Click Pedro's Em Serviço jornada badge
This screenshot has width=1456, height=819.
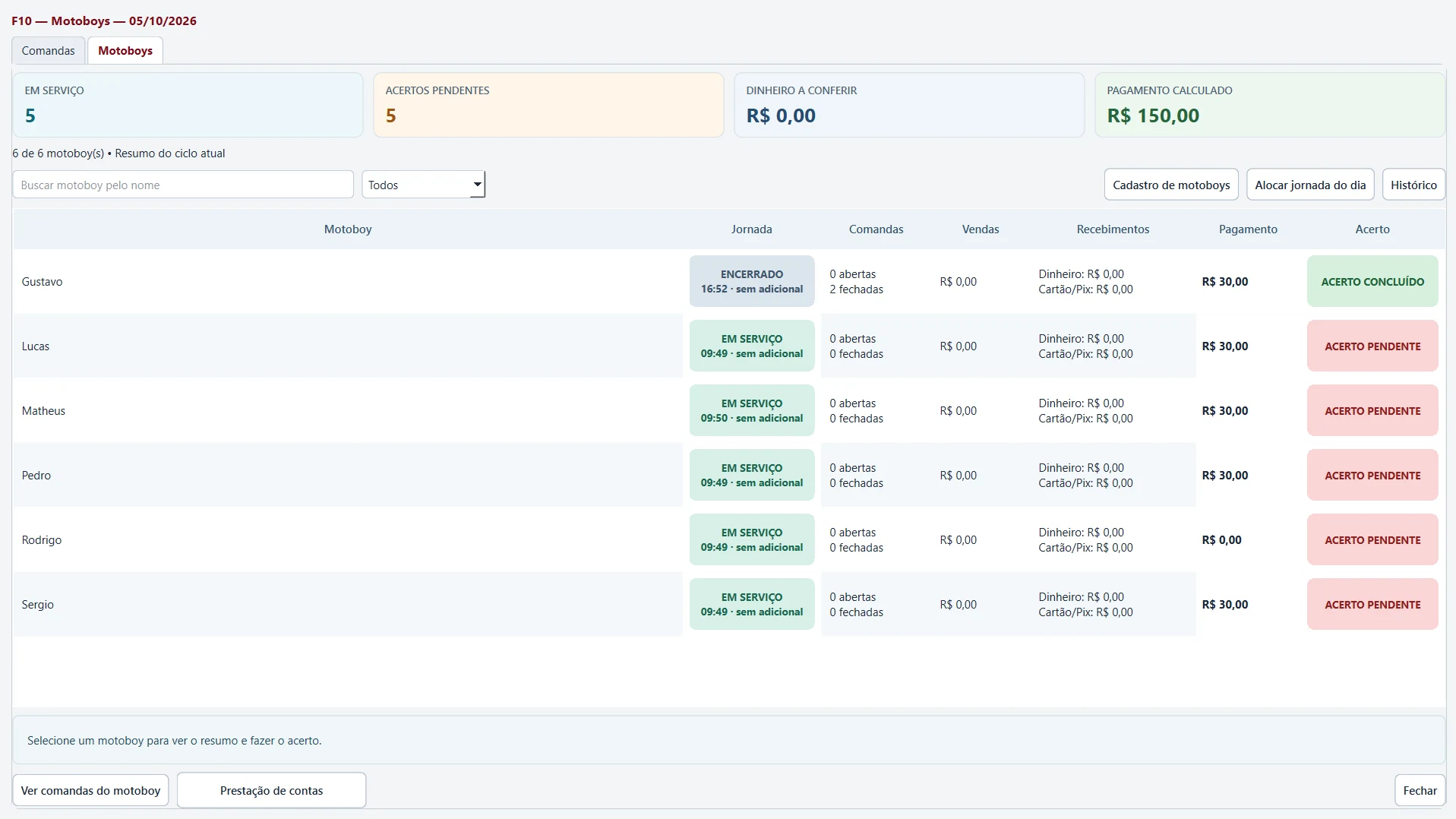click(x=752, y=475)
